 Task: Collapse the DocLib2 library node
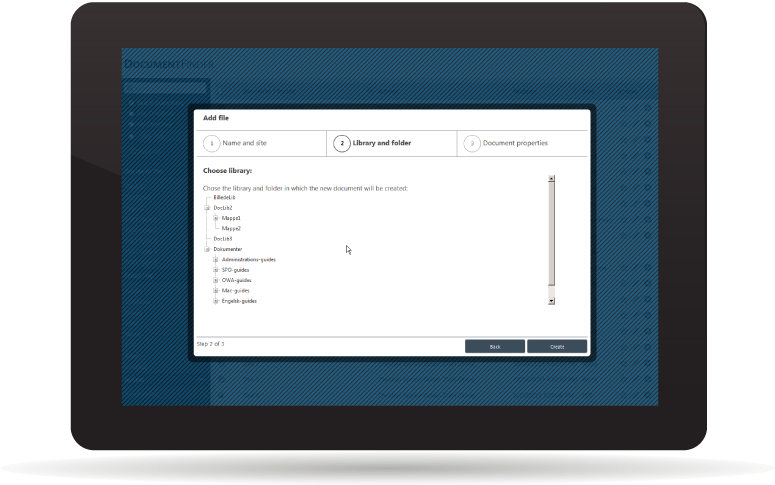(207, 208)
